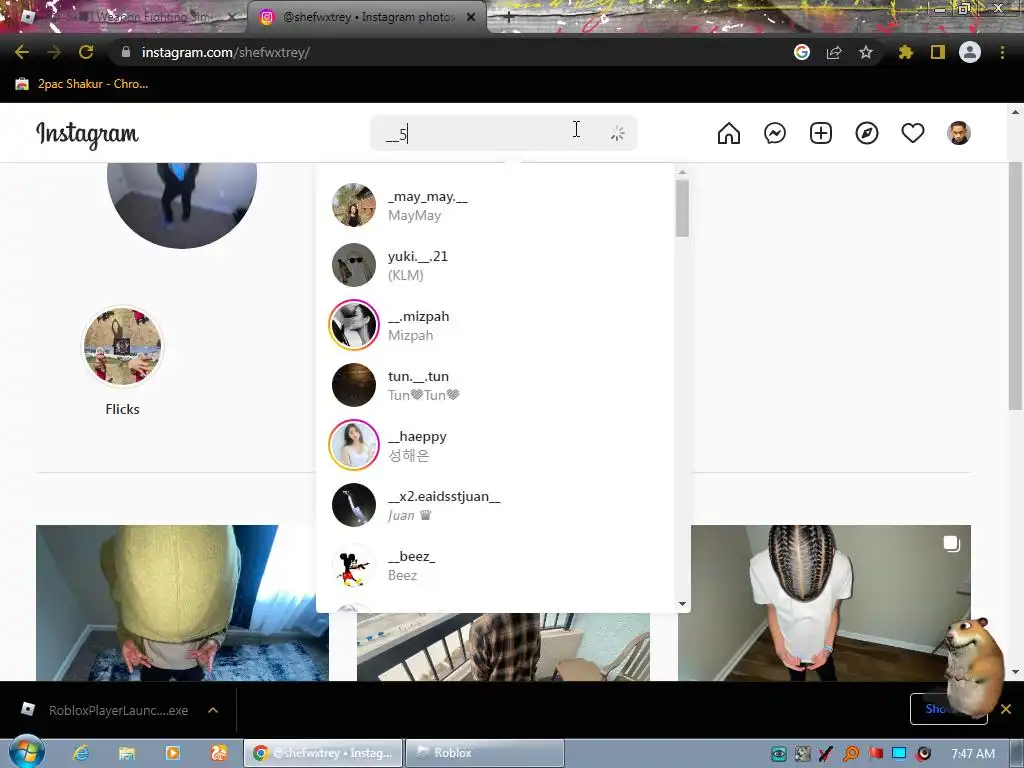This screenshot has height=768, width=1024.
Task: Click the Instagram logo
Action: [87, 135]
